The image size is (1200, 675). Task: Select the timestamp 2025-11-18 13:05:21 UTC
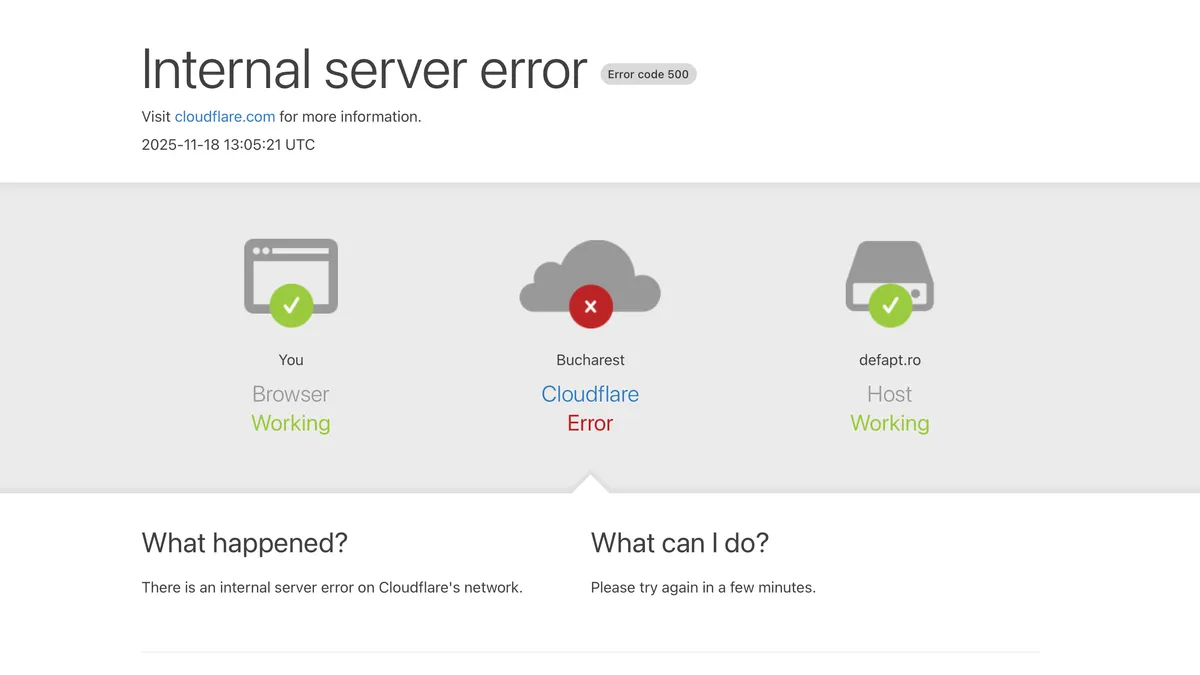(x=228, y=144)
